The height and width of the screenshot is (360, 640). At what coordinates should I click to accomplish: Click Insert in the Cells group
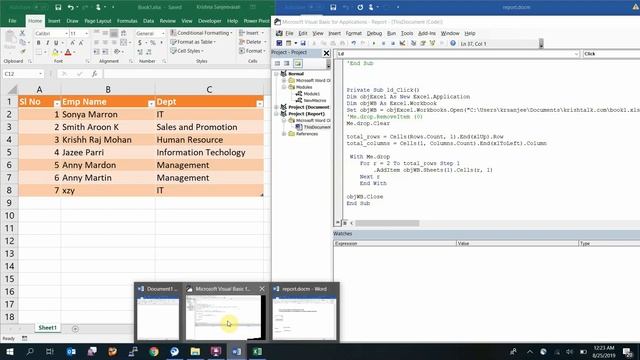pyautogui.click(x=252, y=33)
